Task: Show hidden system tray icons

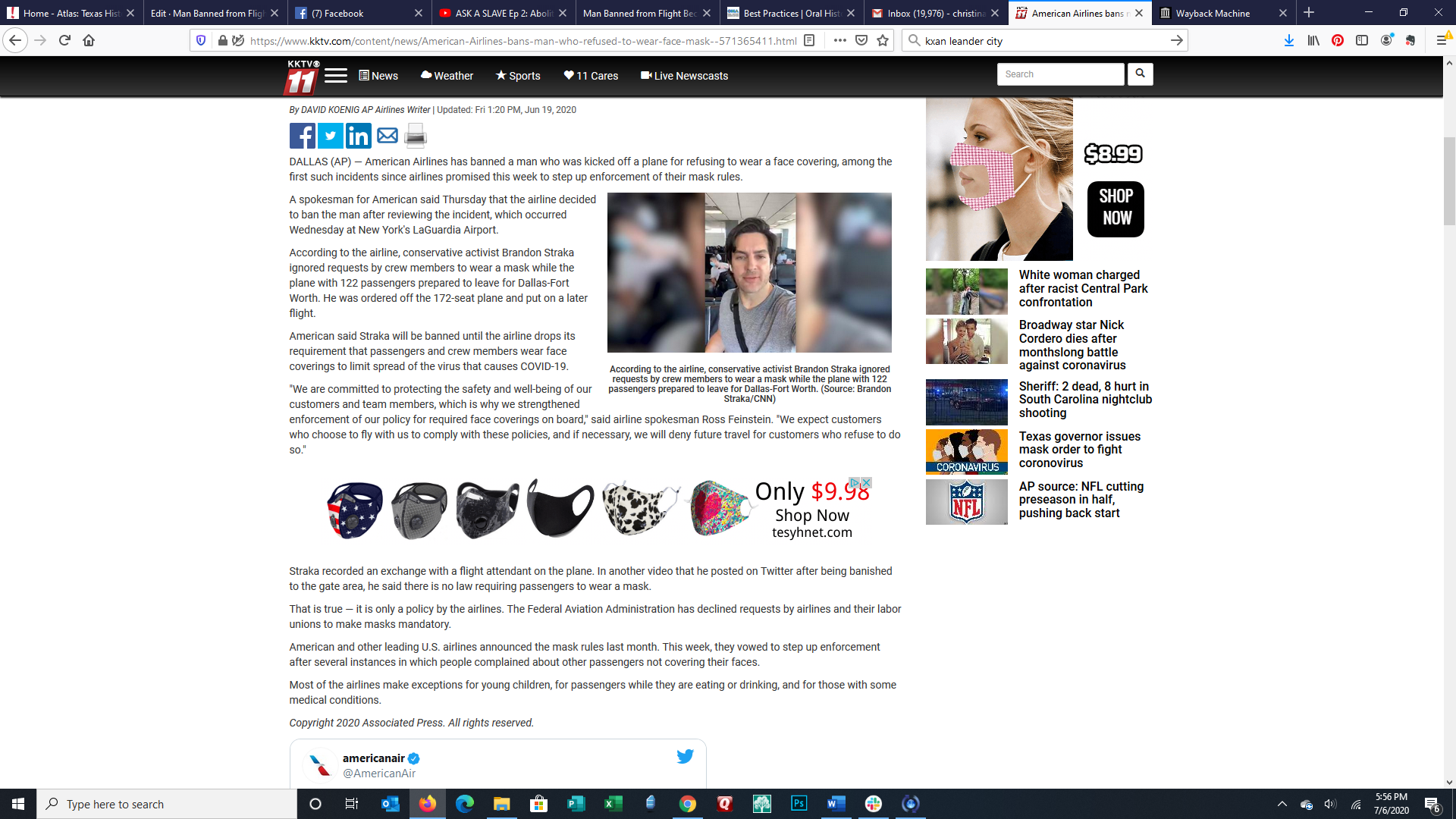Action: (x=1282, y=804)
